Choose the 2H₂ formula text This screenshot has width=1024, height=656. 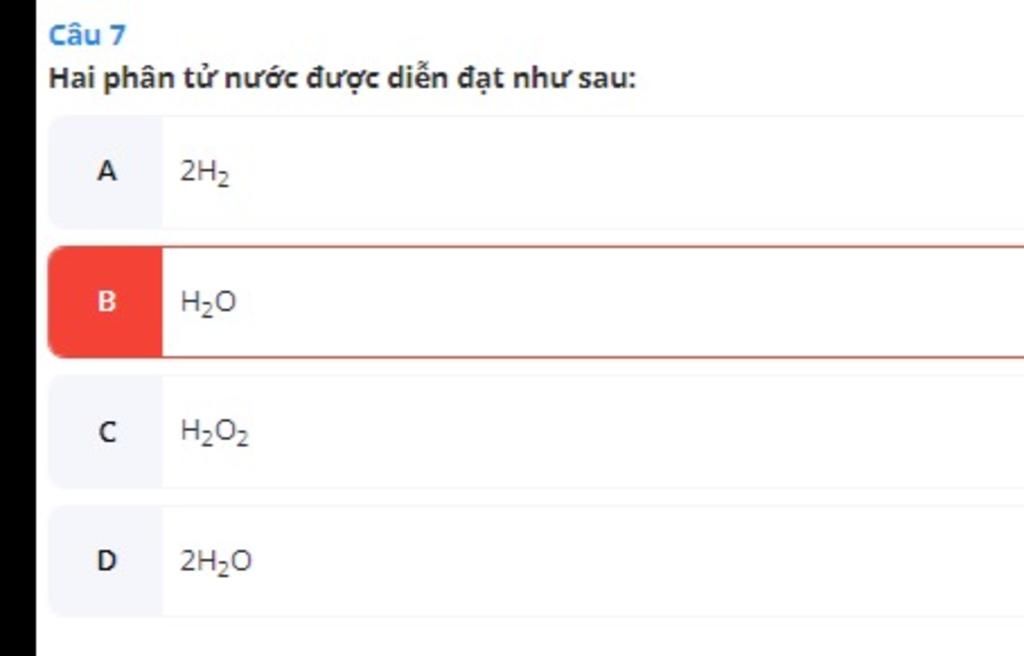tap(205, 172)
